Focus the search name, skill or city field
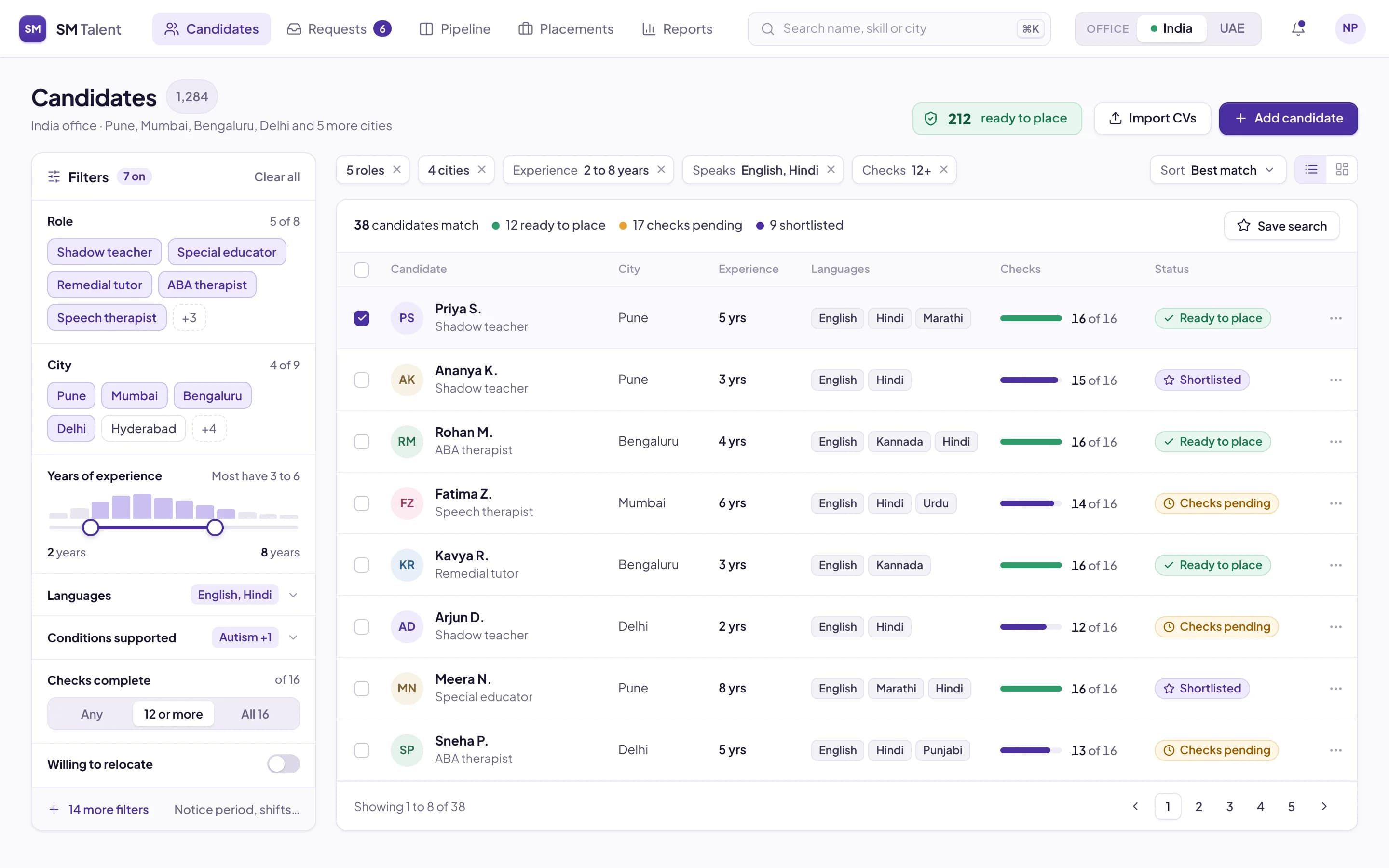 coord(899,29)
